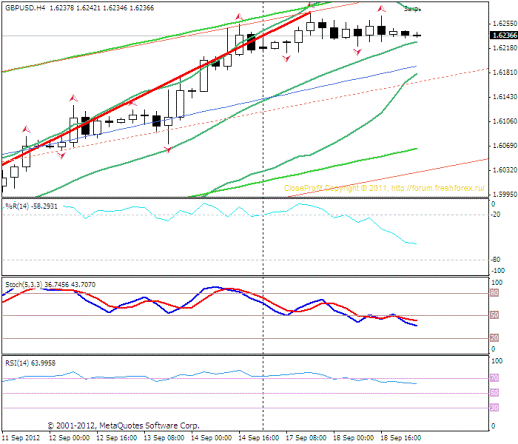Click the 1.59950 price axis label
This screenshot has height=444, width=518.
pos(505,194)
